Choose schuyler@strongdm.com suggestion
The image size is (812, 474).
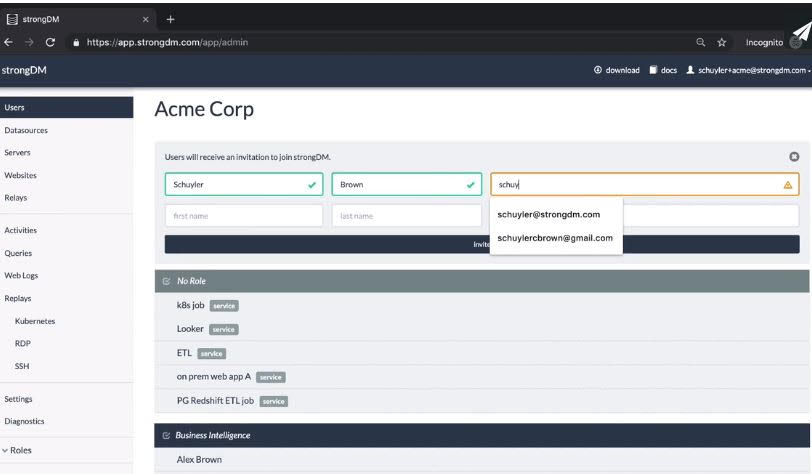point(548,214)
